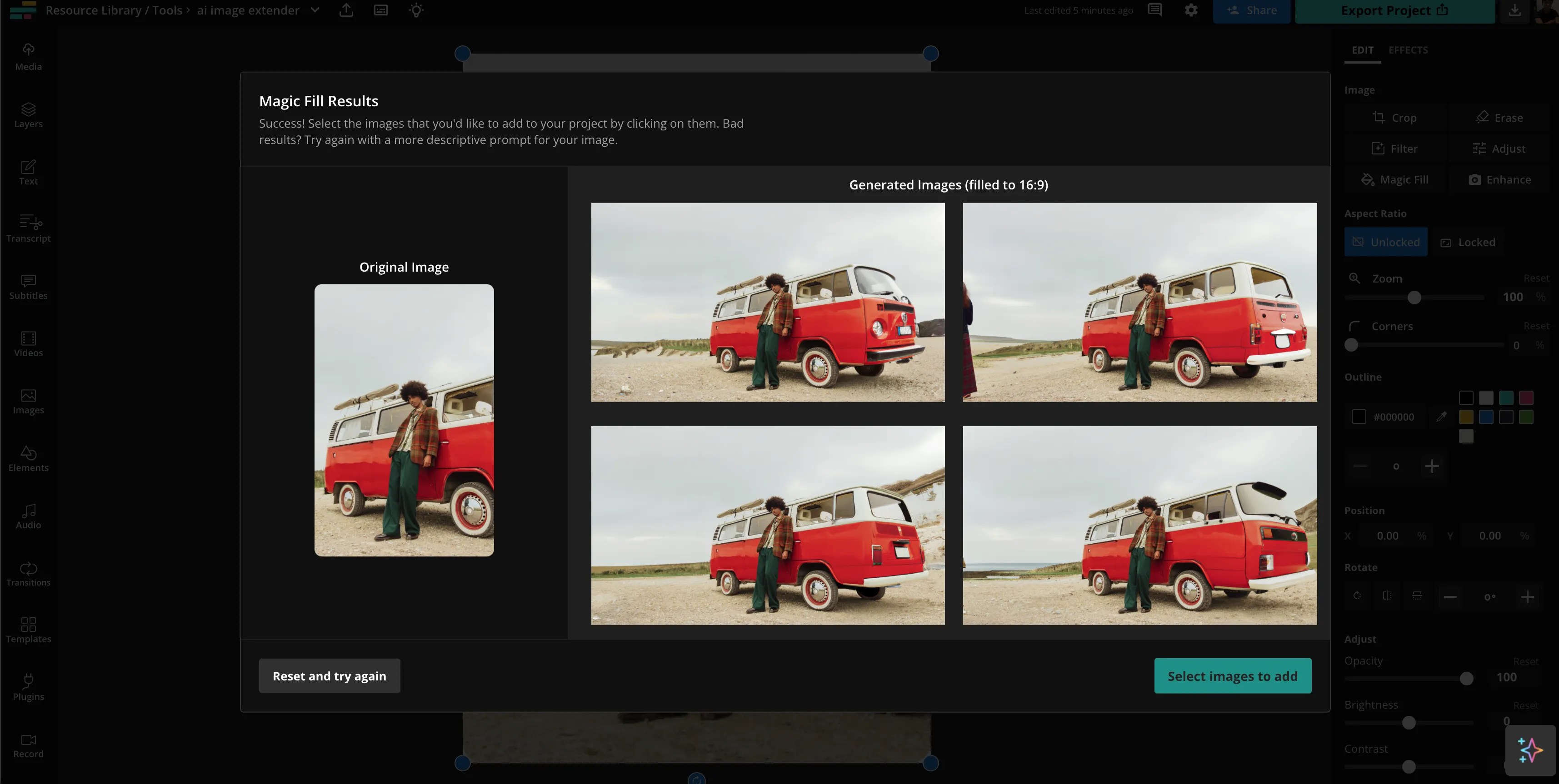
Task: Switch aspect ratio to Locked
Action: (x=1468, y=241)
